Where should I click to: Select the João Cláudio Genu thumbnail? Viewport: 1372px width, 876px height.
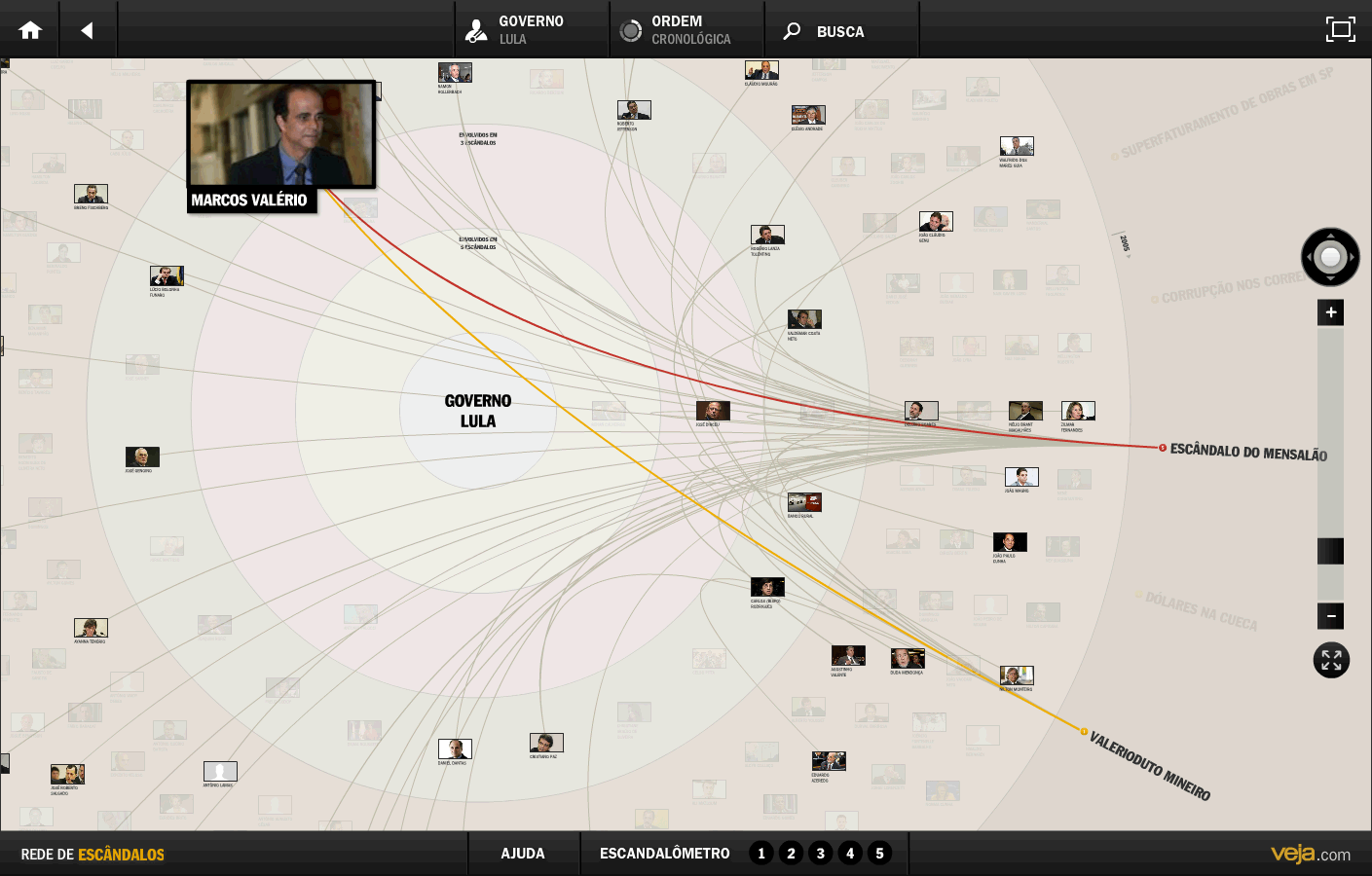[x=936, y=221]
